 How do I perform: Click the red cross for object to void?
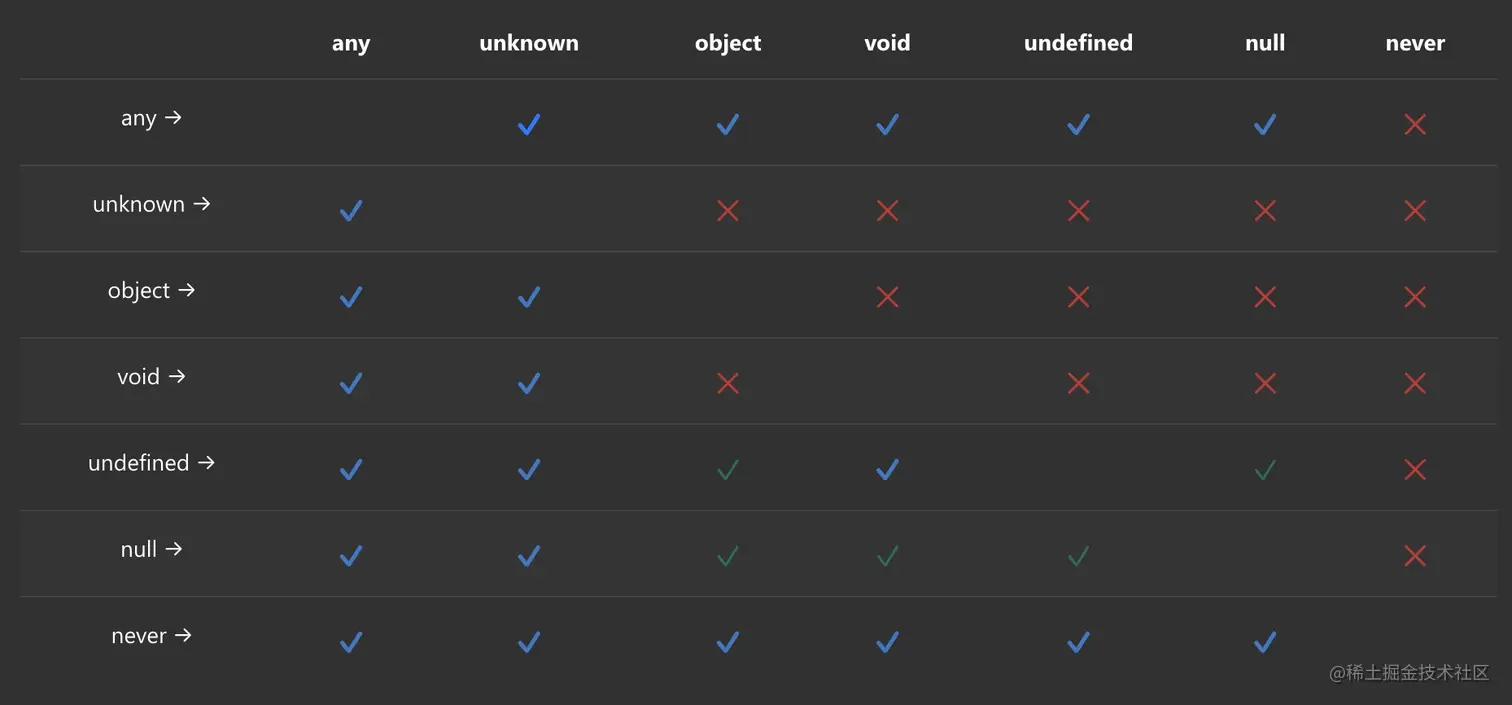886,296
